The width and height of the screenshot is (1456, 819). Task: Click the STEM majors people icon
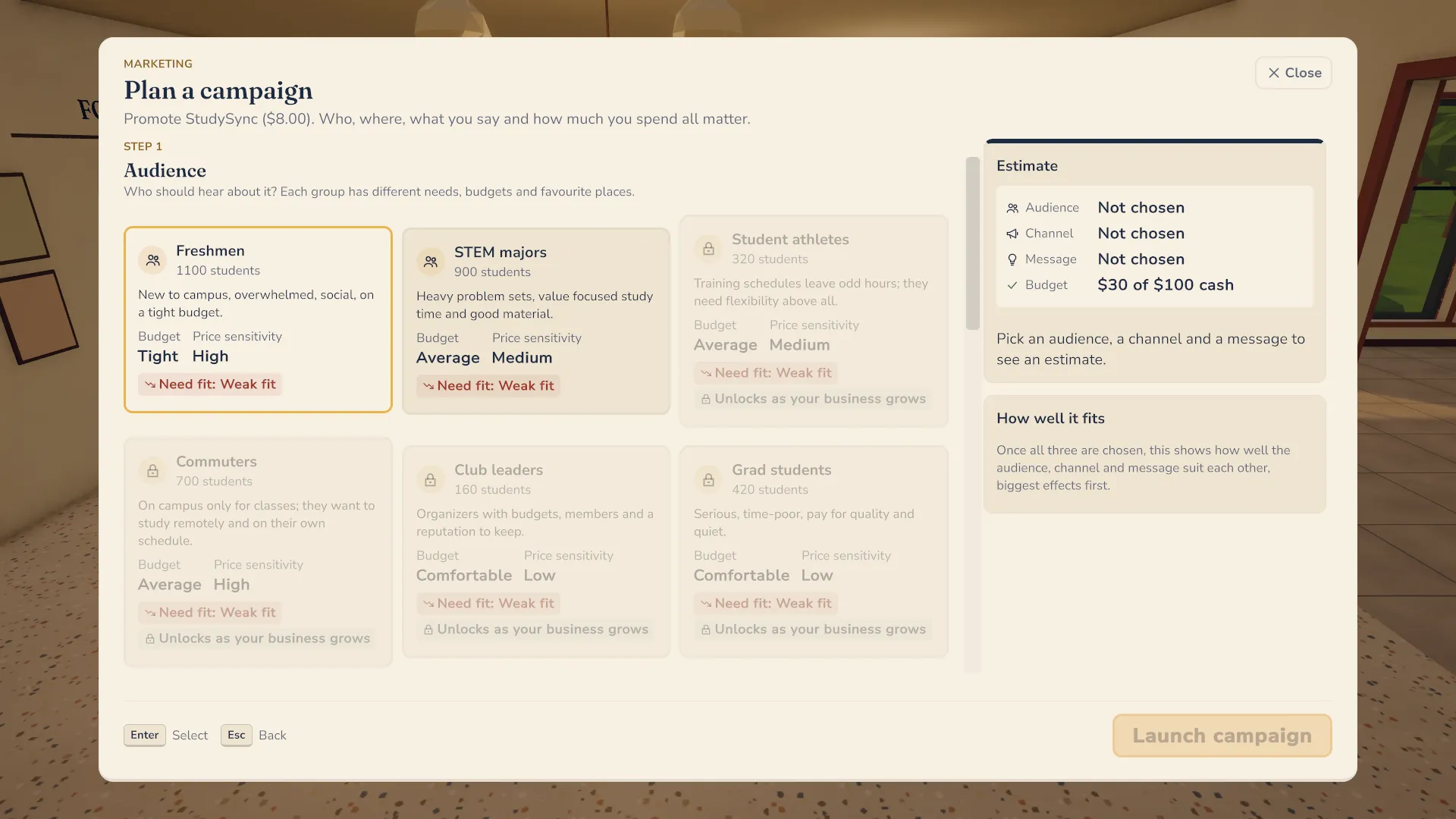431,262
